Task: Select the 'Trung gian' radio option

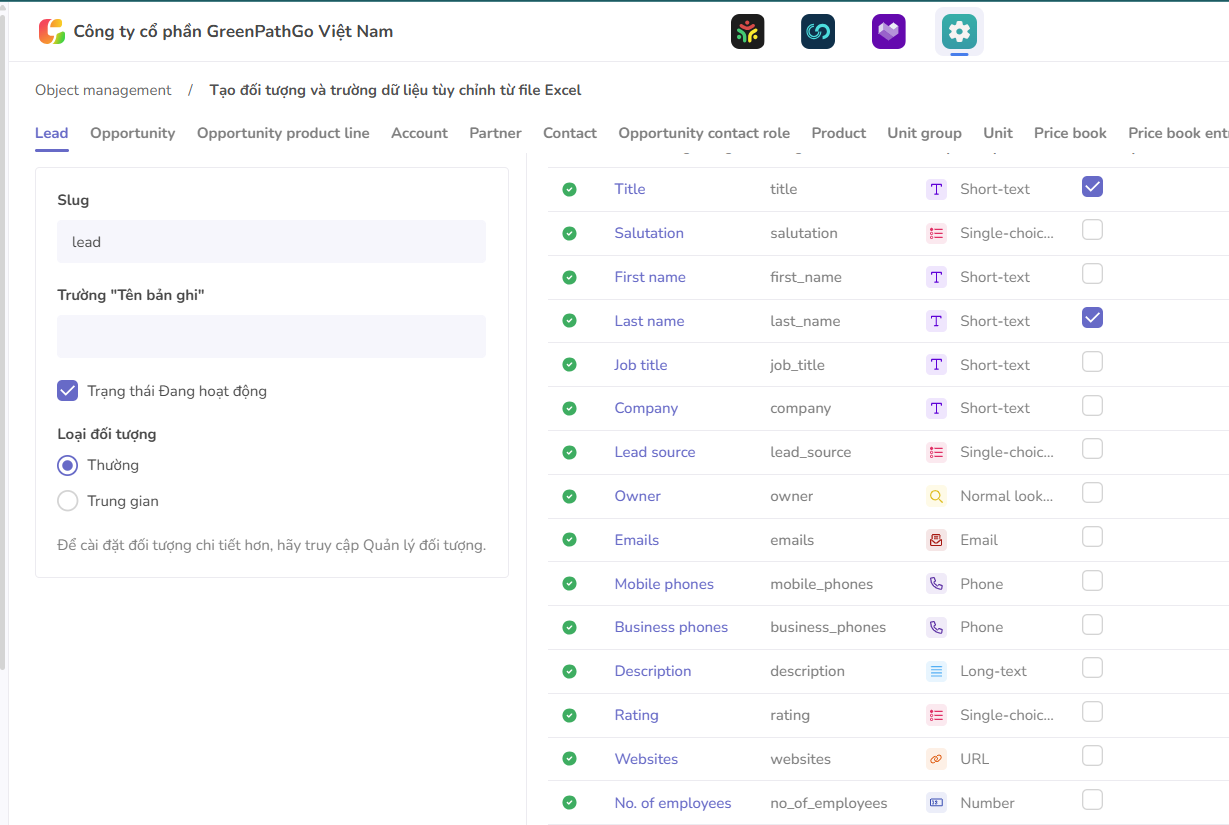Action: 68,501
